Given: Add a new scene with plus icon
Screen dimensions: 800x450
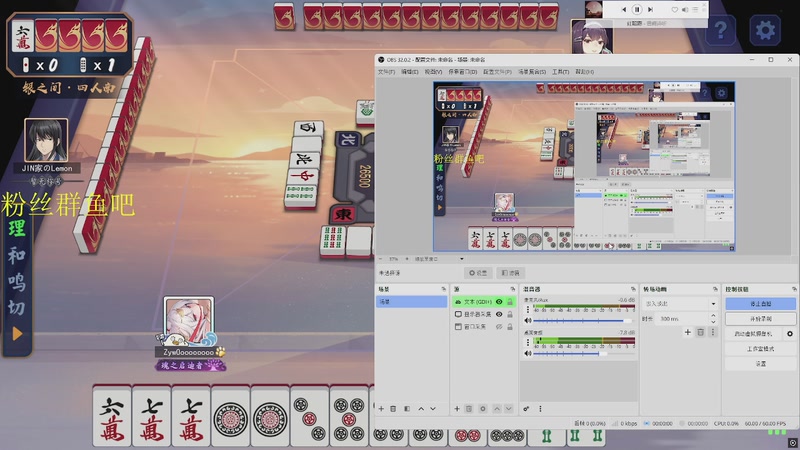Looking at the screenshot, I should (381, 409).
